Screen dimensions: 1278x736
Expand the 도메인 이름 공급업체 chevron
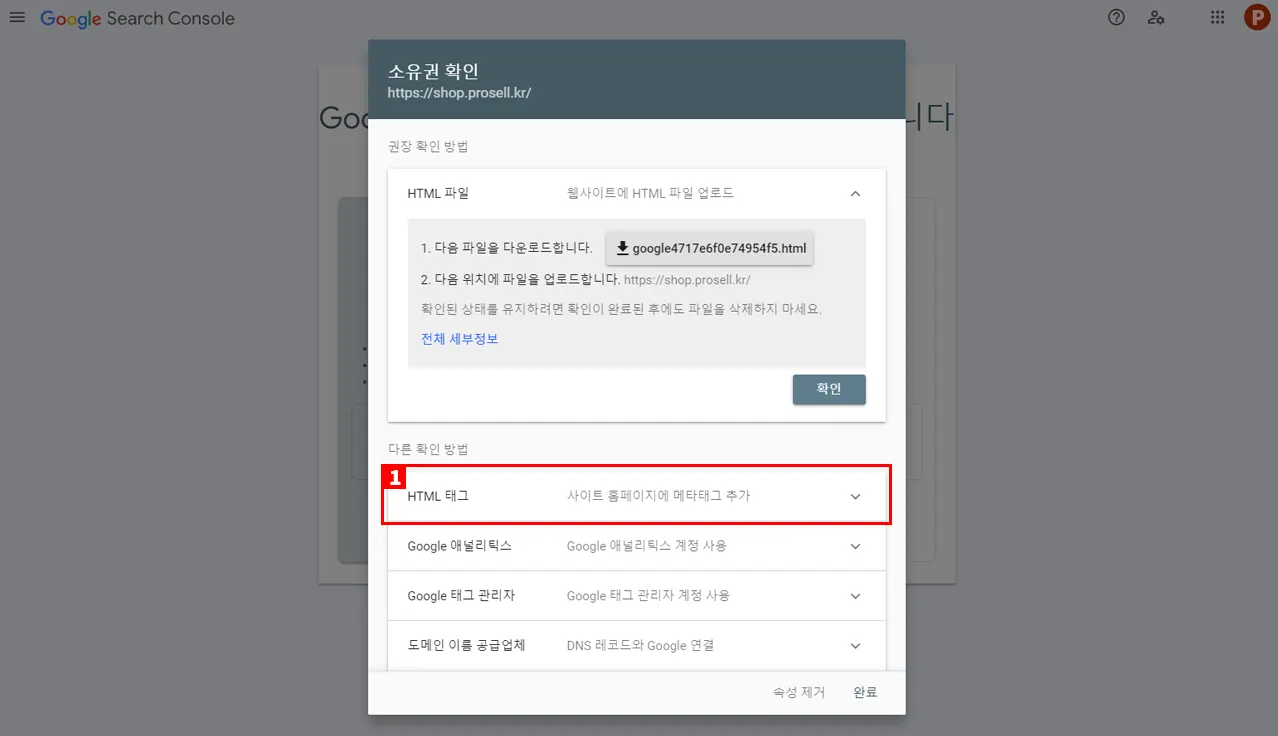pos(855,646)
